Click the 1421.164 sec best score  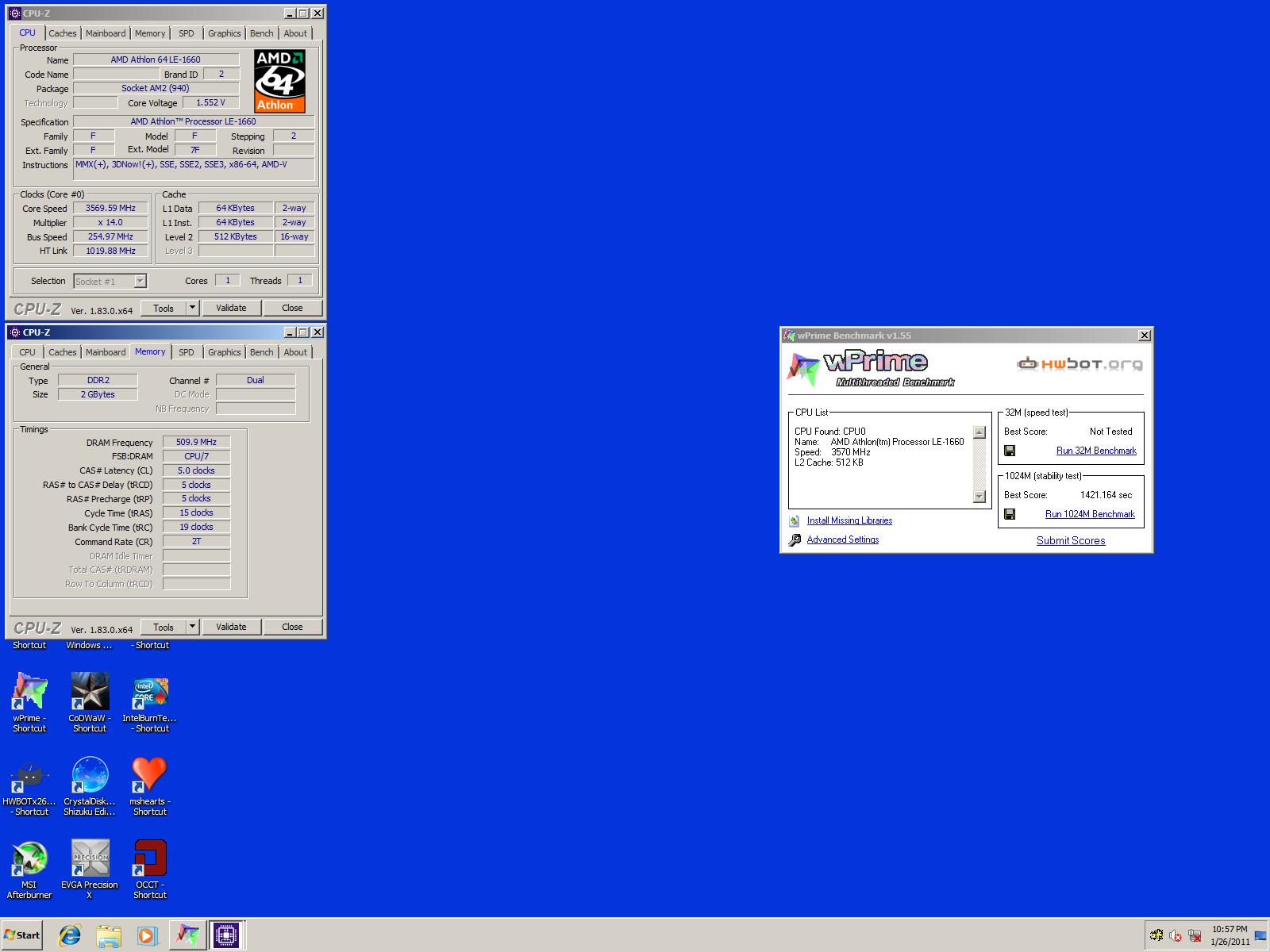(1106, 495)
